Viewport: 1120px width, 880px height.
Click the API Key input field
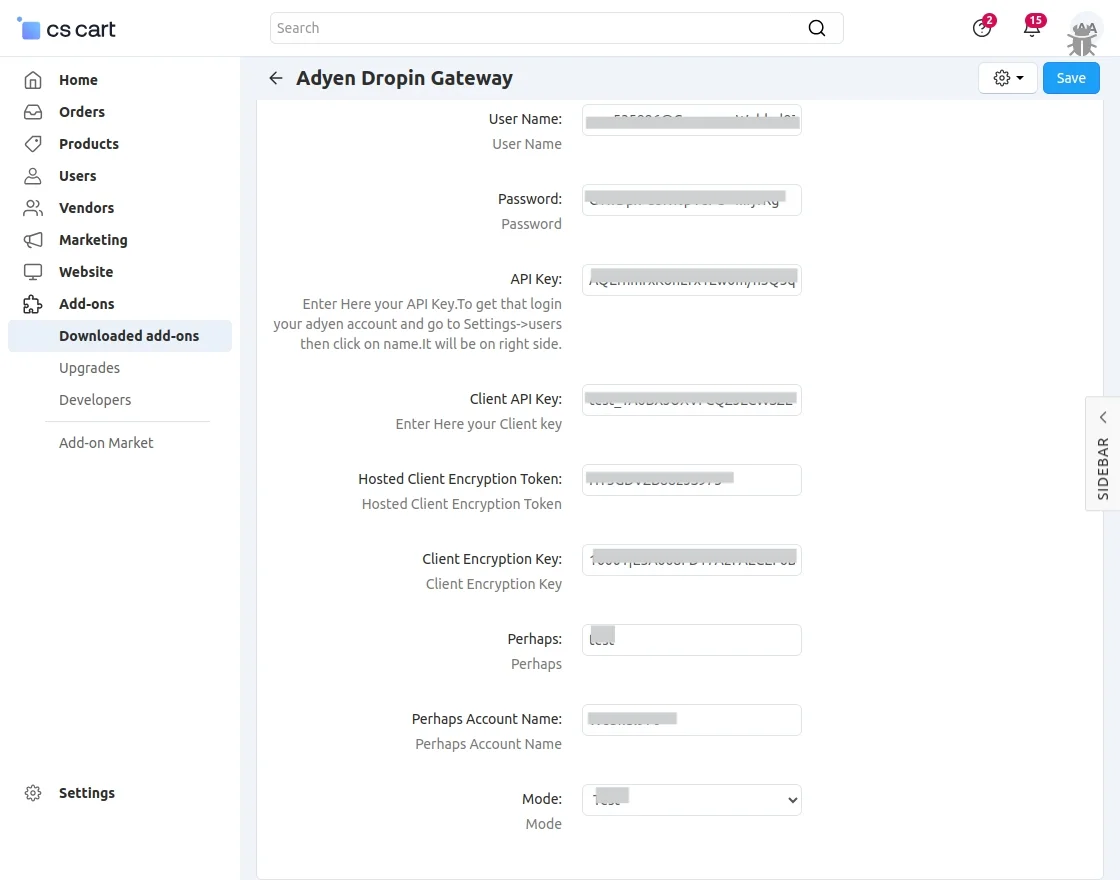[691, 280]
